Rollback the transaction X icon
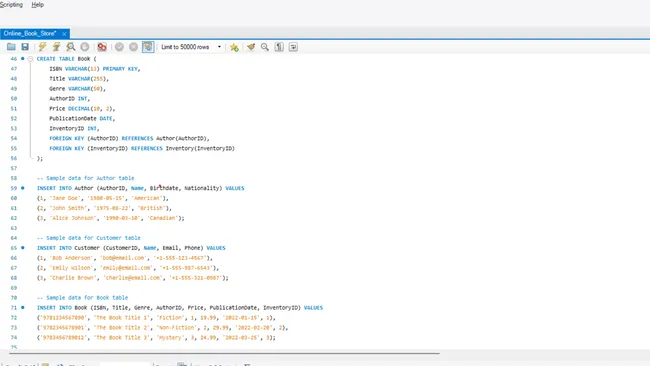650x366 pixels. point(133,47)
